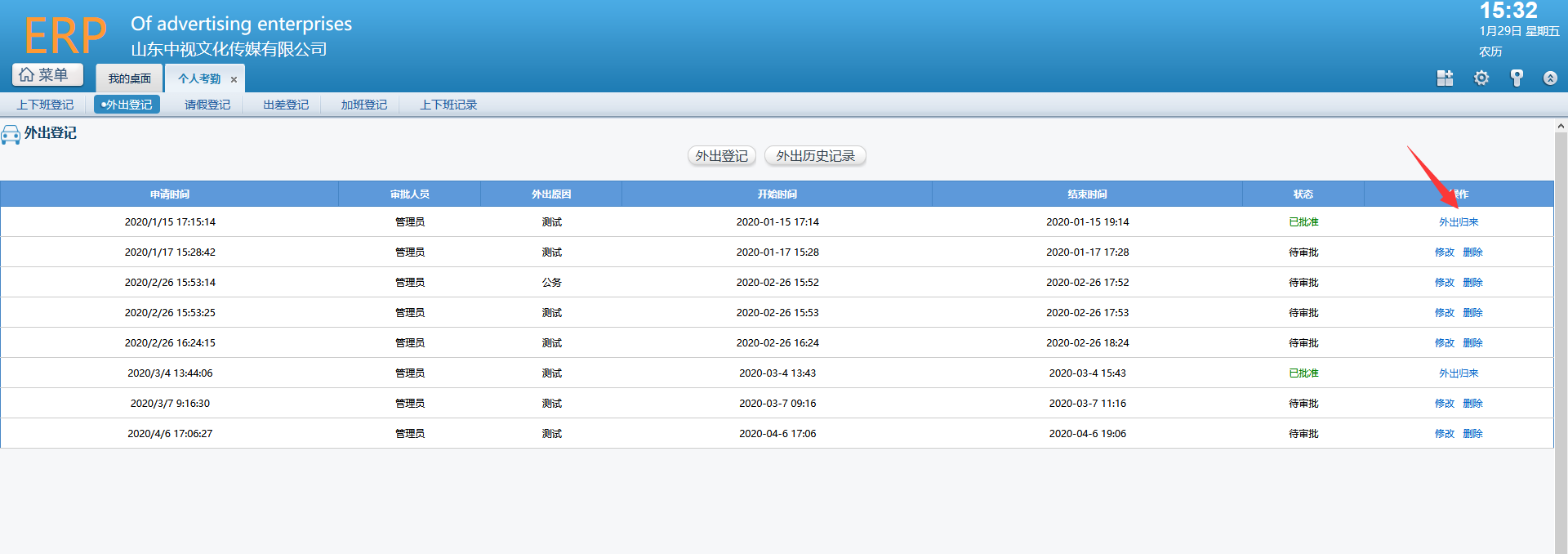Click 修改 for the 2020/4/6 17:06:27 row
This screenshot has width=1568, height=554.
point(1445,434)
